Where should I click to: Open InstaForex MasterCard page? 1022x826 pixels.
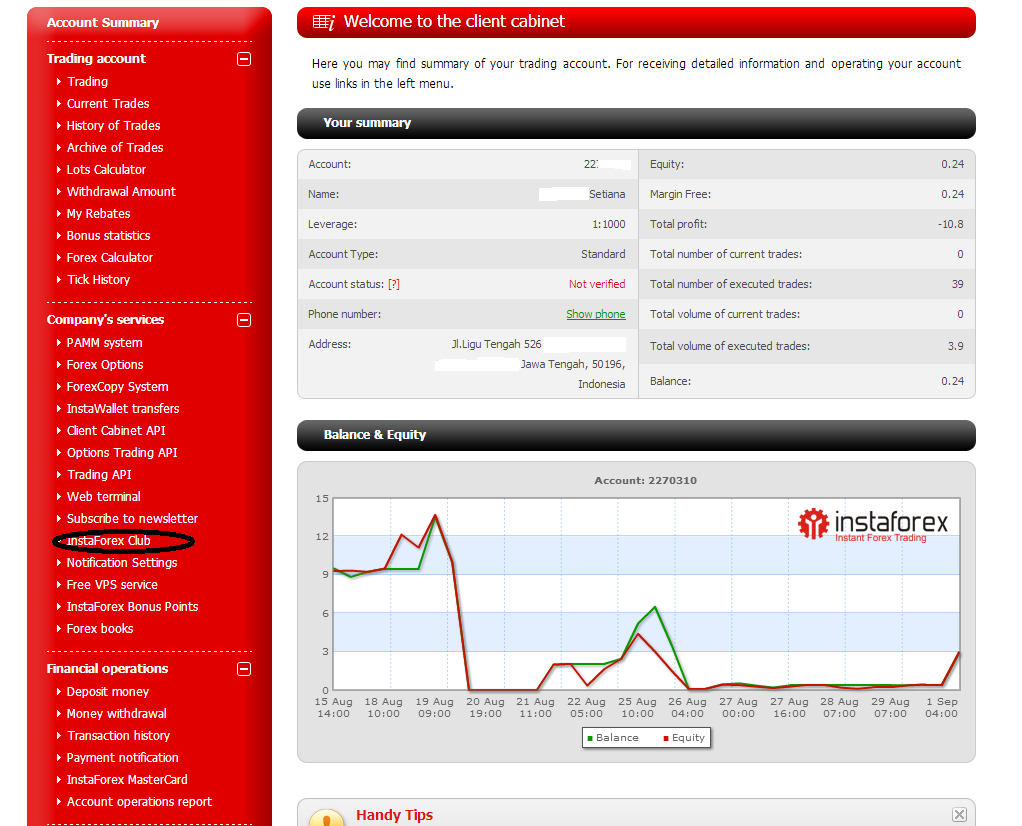[127, 780]
